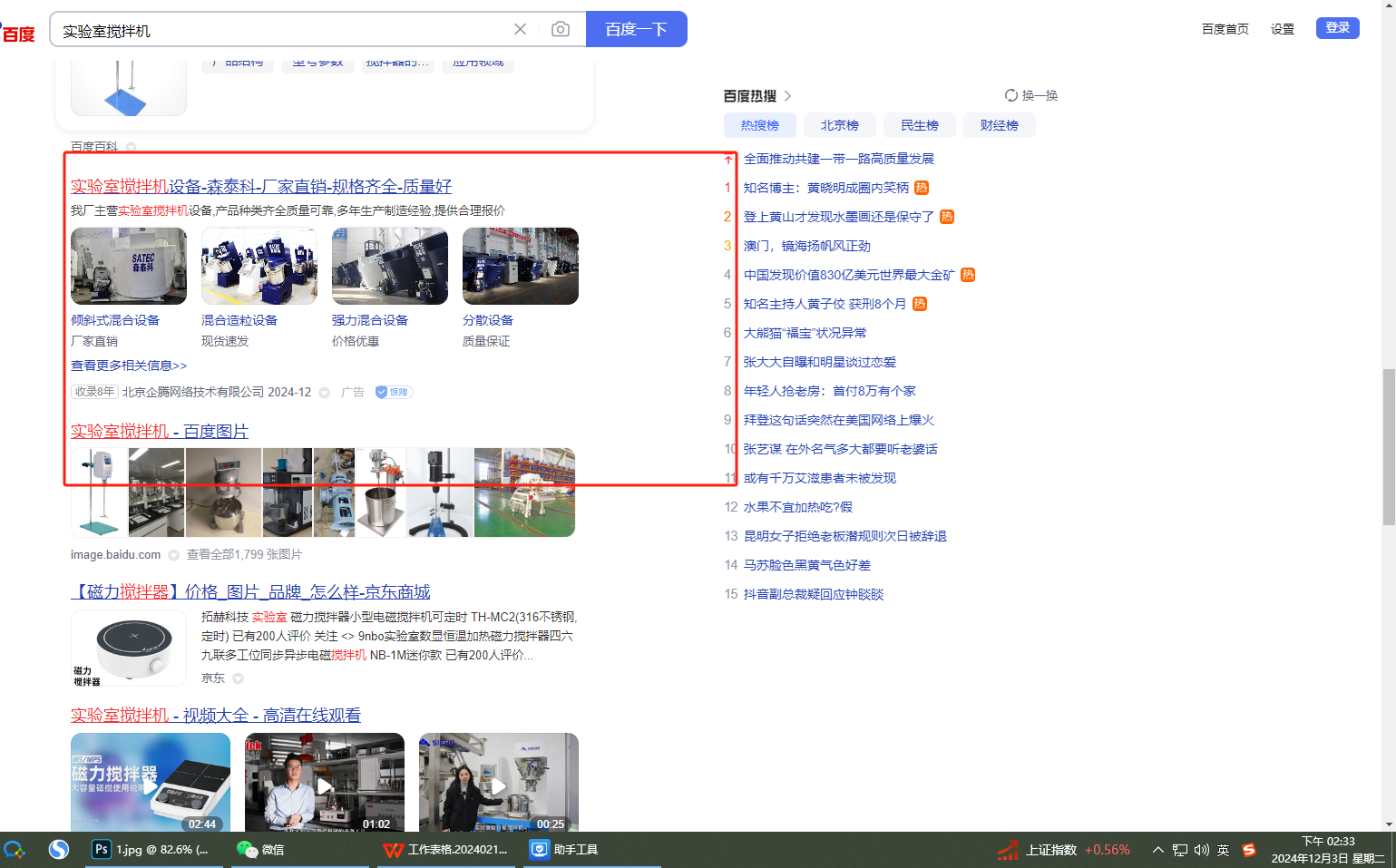Screen dimensions: 1396x868
Task: Switch to the 财经榜 tab
Action: 1000,125
